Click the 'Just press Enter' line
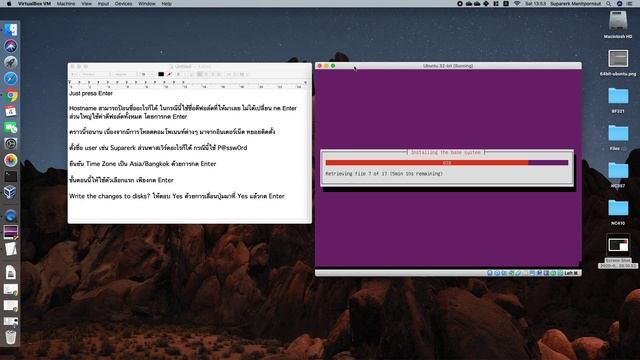Viewport: 640px width, 360px height. 91,93
